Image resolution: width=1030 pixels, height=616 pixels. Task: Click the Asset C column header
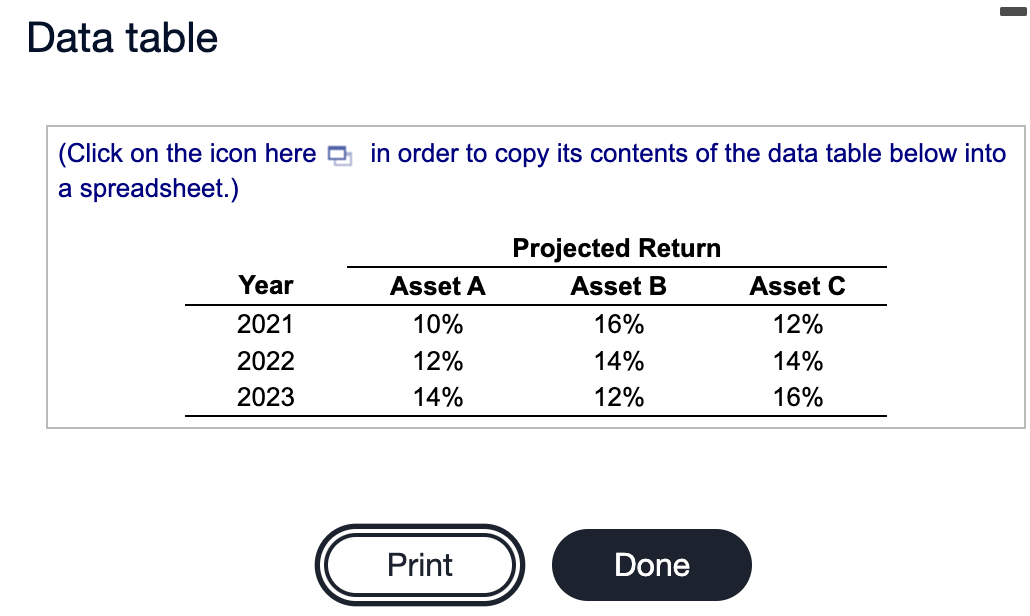point(797,286)
